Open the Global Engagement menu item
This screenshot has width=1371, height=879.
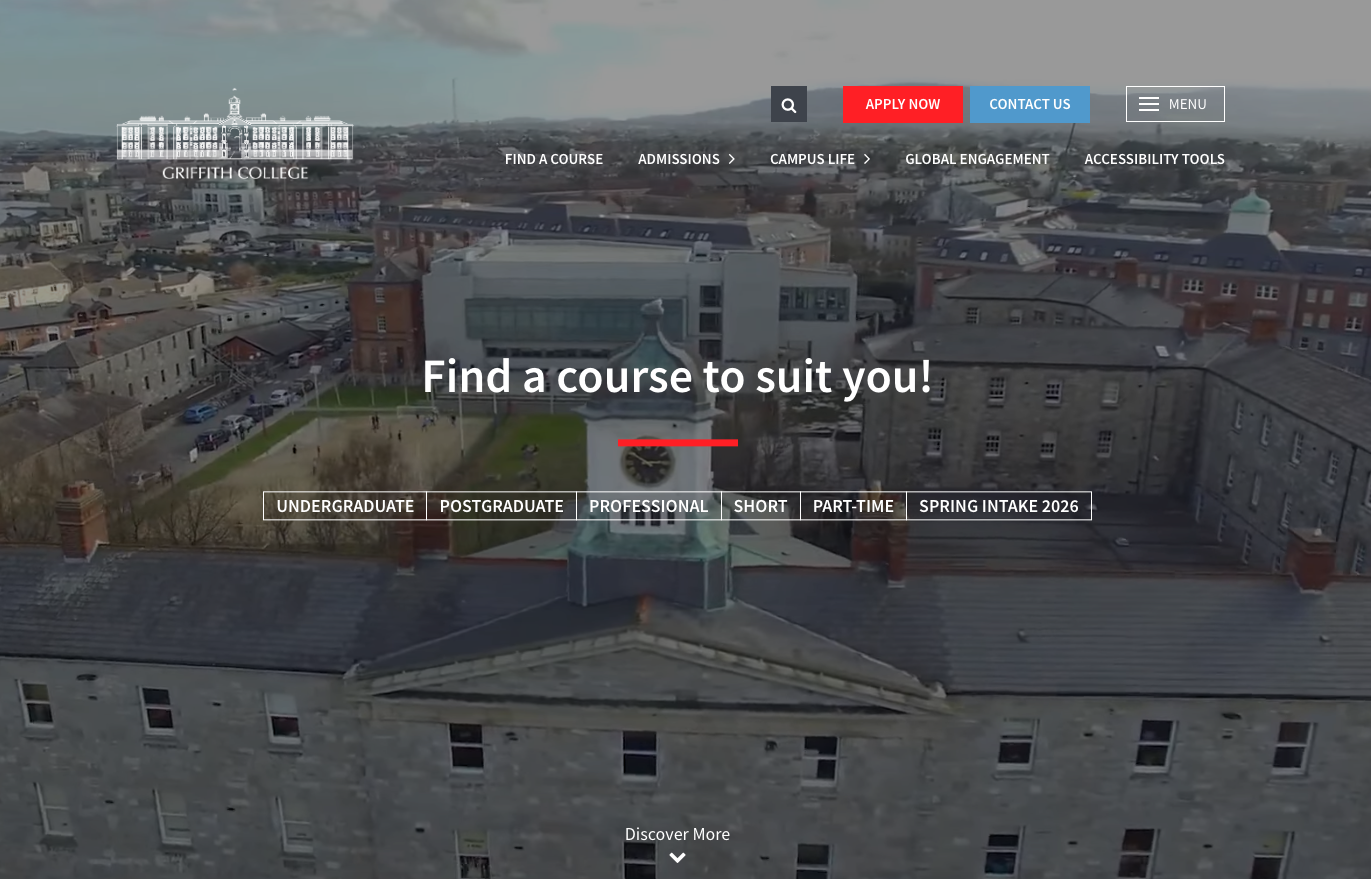point(977,159)
